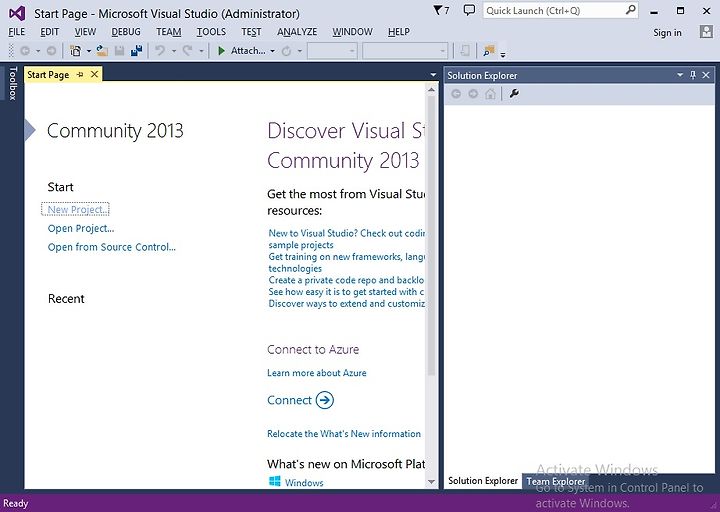Click Relocate the What's New information link
Image resolution: width=720 pixels, height=512 pixels.
tap(344, 433)
